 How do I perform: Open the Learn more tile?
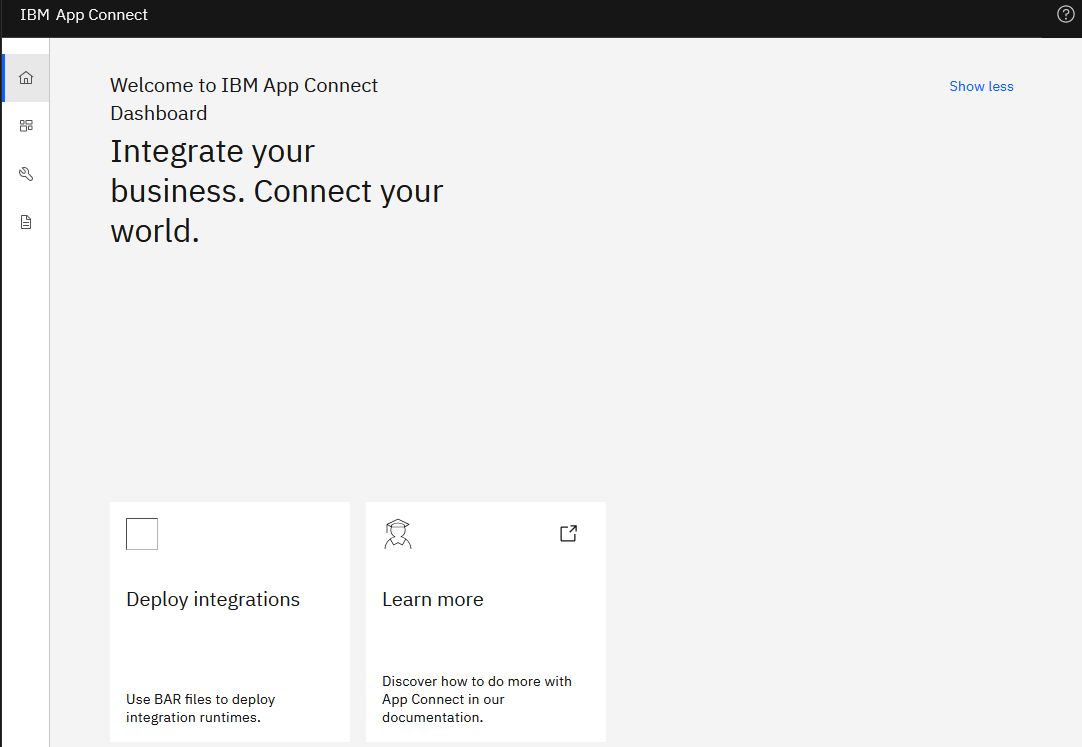click(x=486, y=640)
